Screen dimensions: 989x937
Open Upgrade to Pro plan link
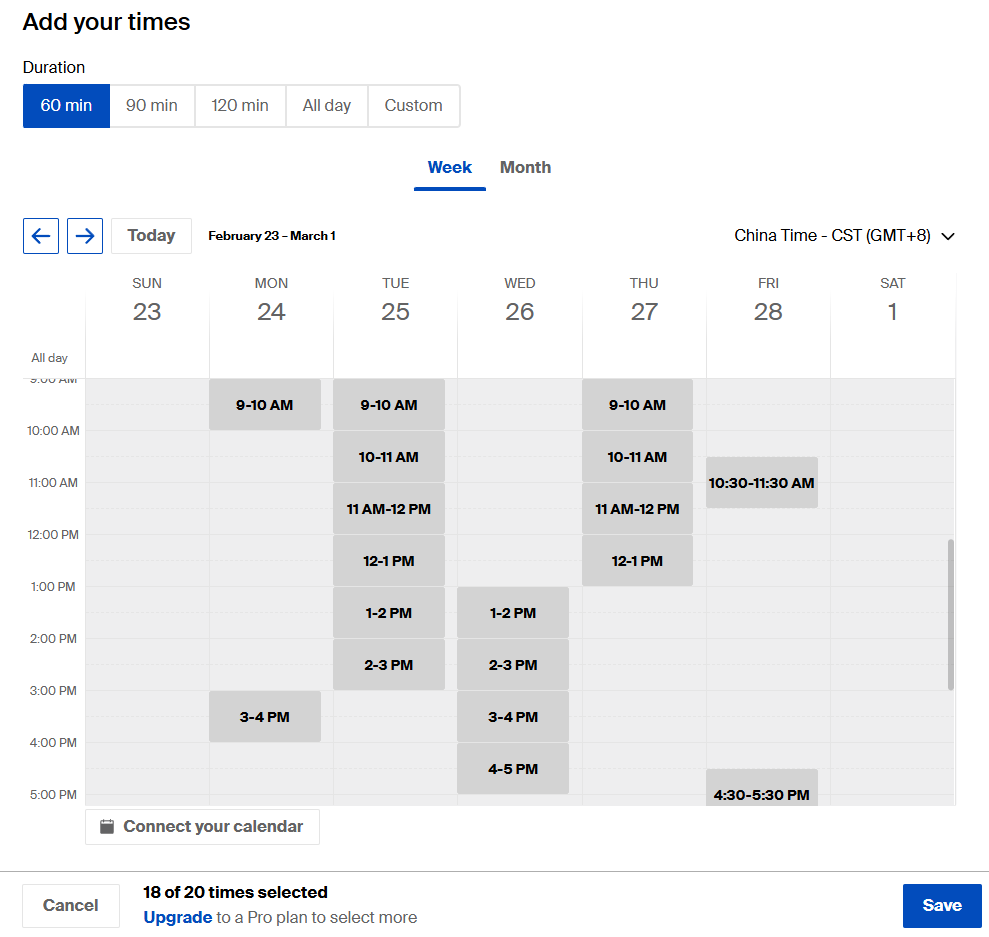(x=178, y=917)
